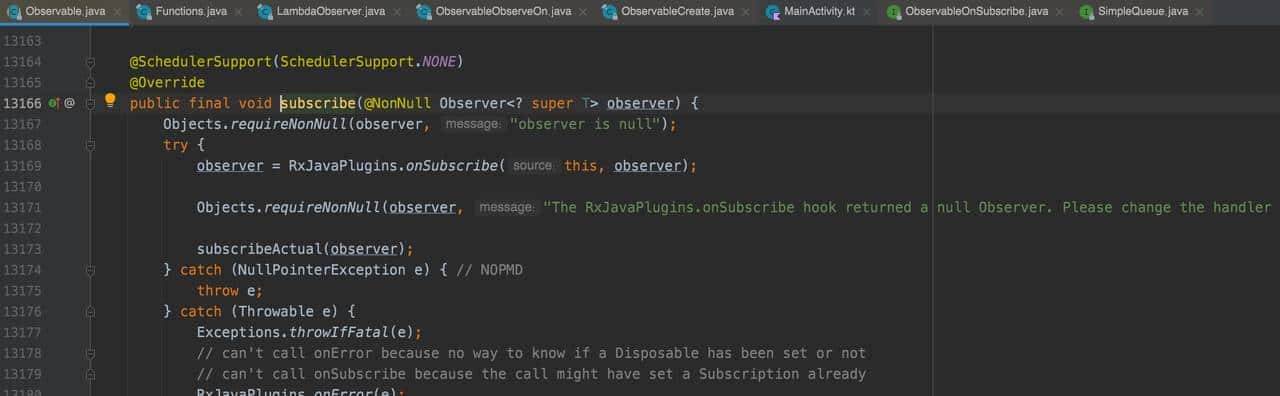Viewport: 1280px width, 396px height.
Task: Collapse the subscribe method fold on line 13166
Action: point(89,103)
